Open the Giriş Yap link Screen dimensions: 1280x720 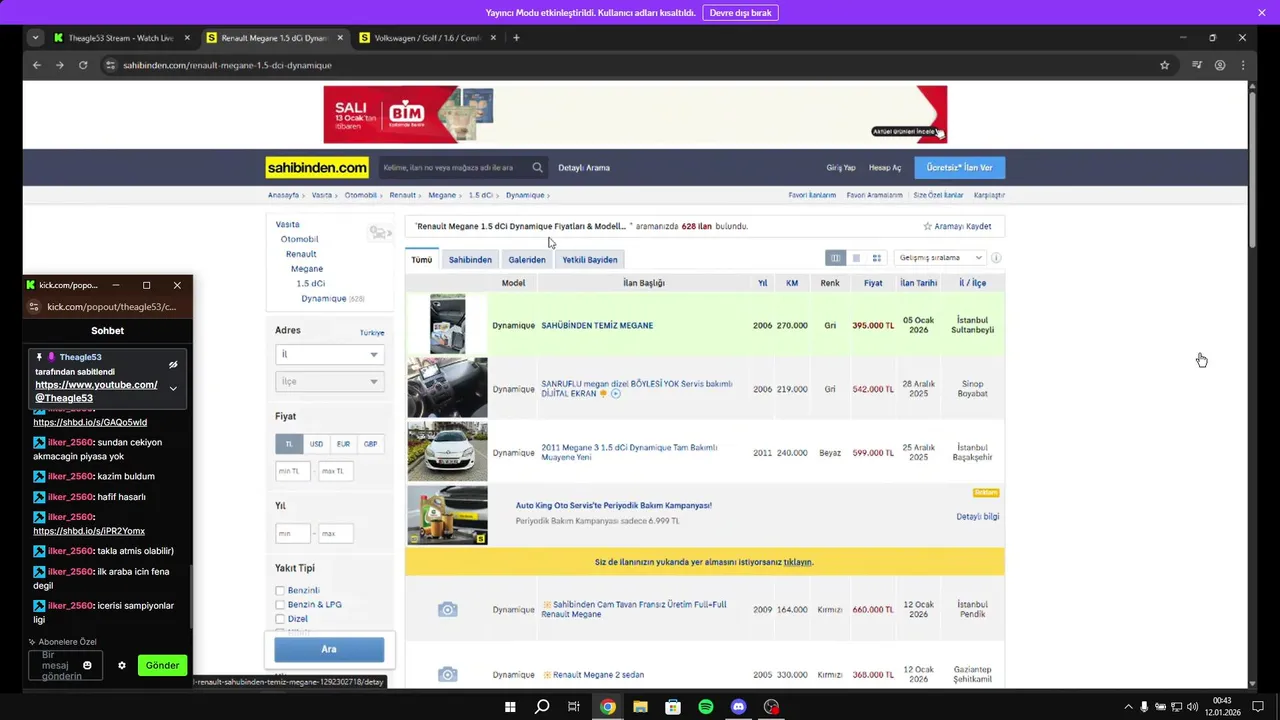[x=841, y=168]
